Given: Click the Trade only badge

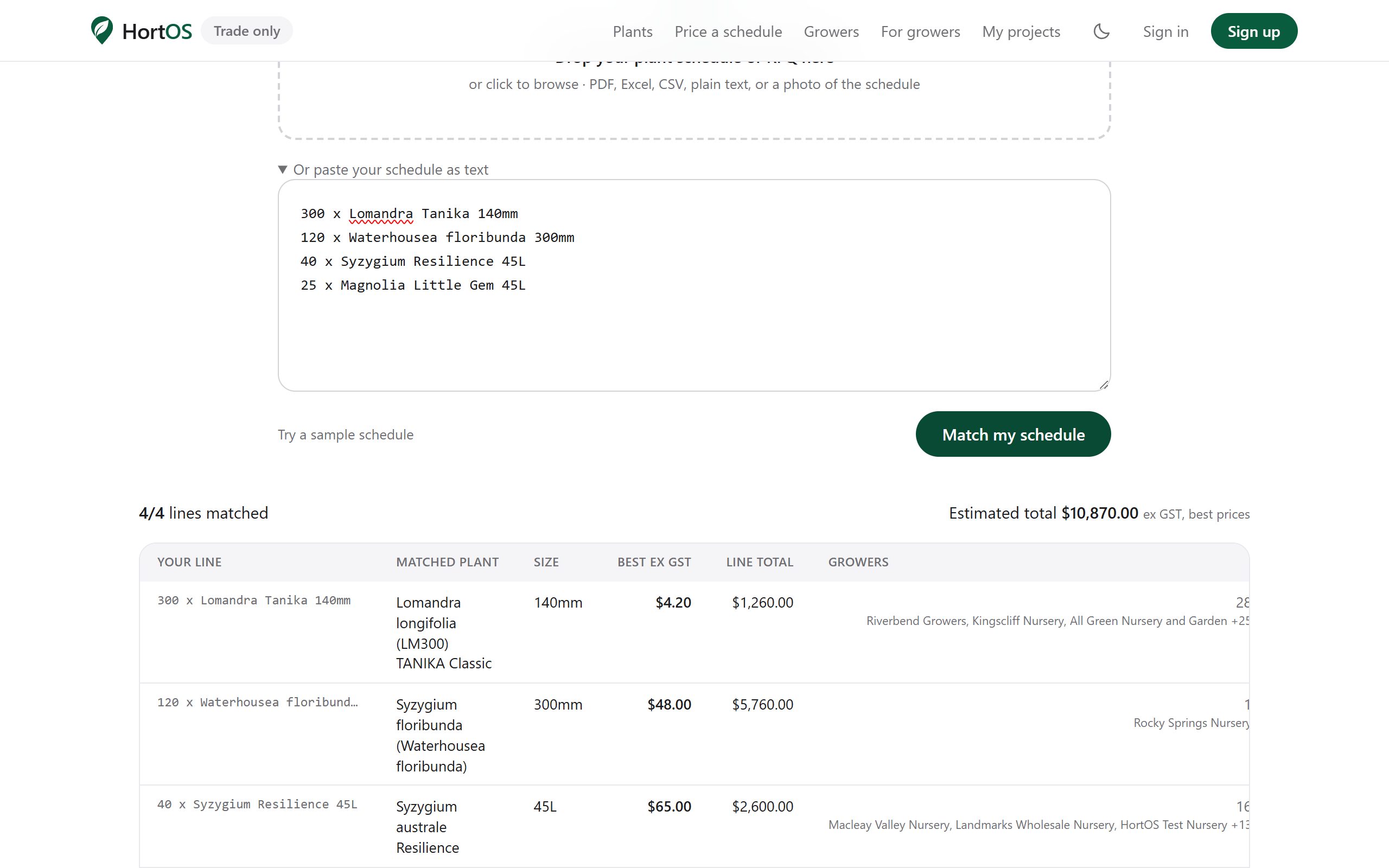Looking at the screenshot, I should click(x=247, y=31).
